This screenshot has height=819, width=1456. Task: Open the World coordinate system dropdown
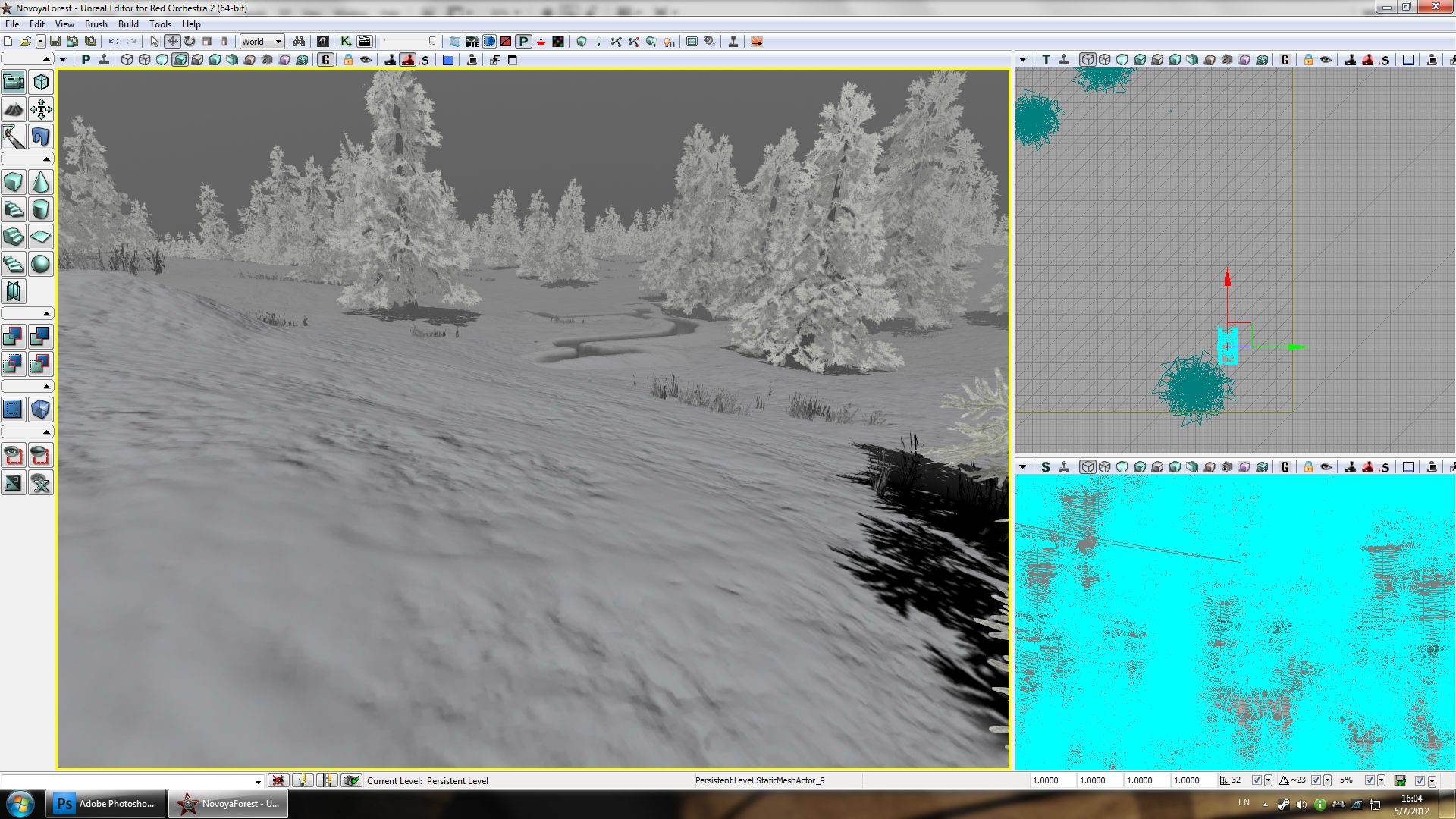coord(262,42)
